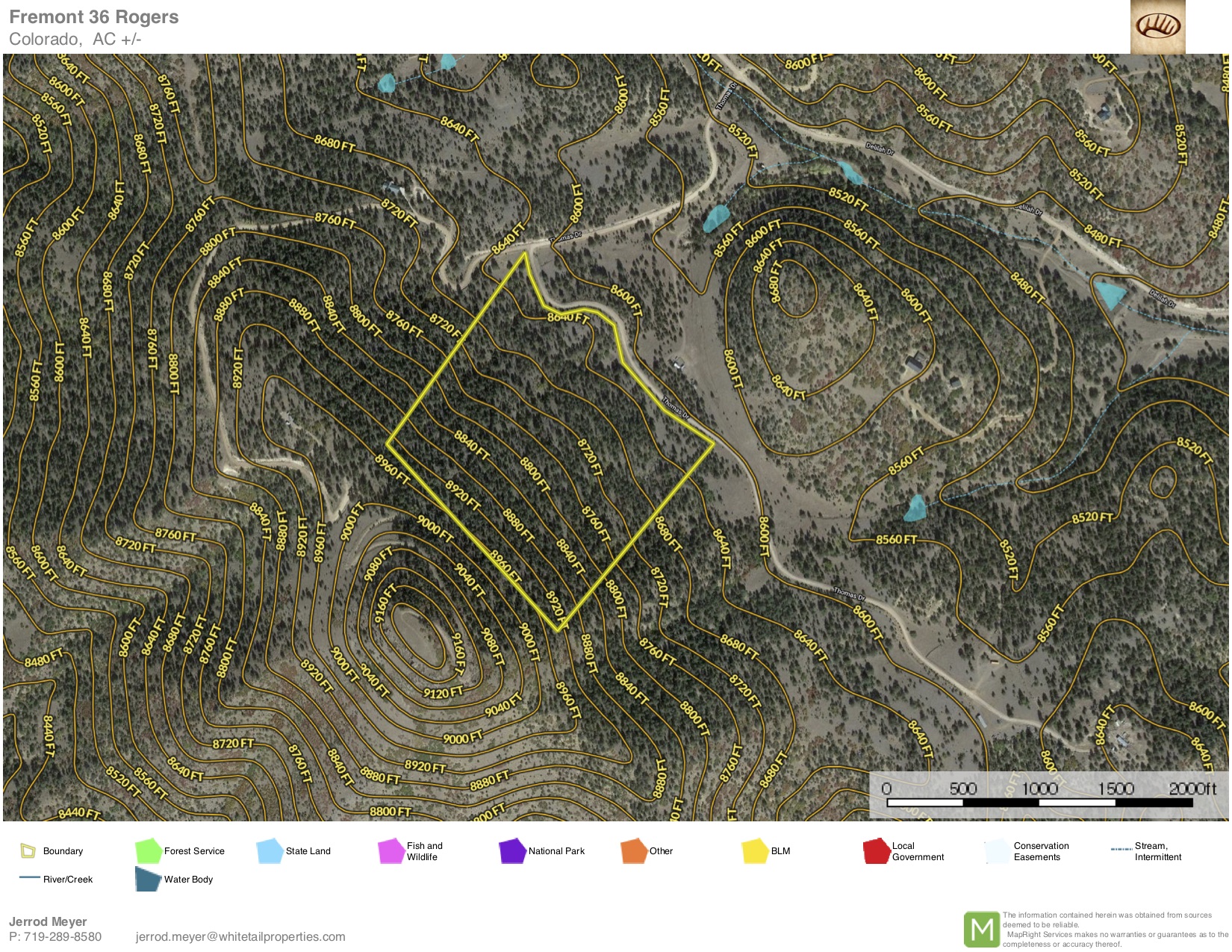Click the Fish and Wildlife legend icon
Image resolution: width=1232 pixels, height=952 pixels.
point(391,851)
